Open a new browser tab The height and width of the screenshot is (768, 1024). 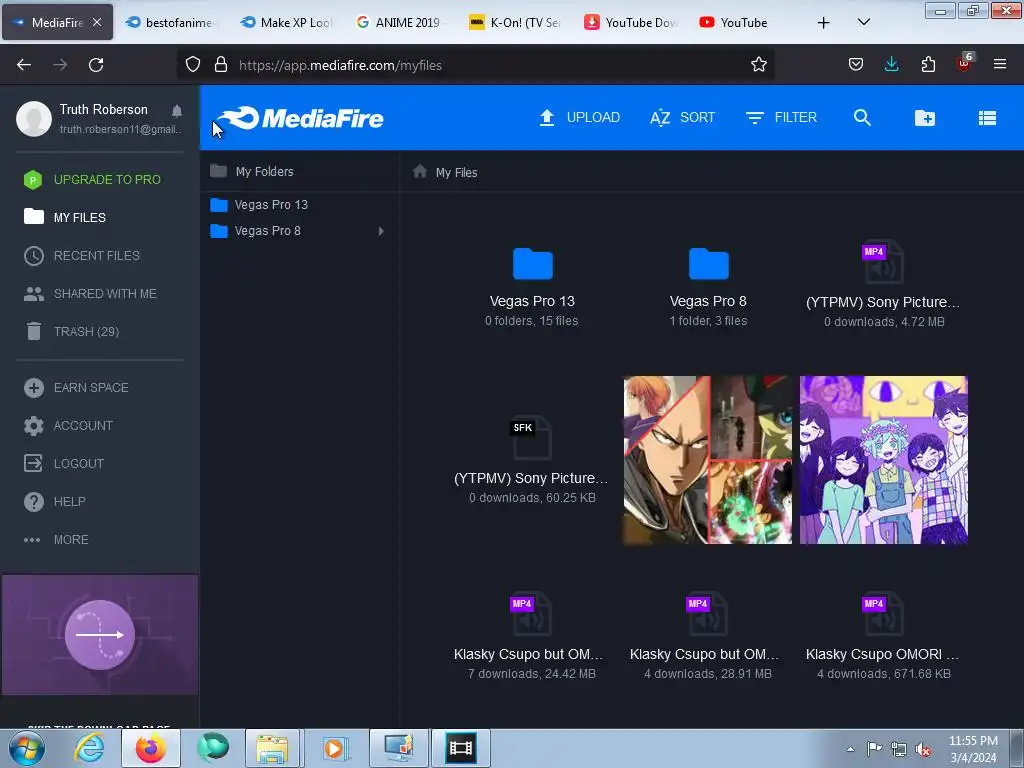click(x=824, y=23)
